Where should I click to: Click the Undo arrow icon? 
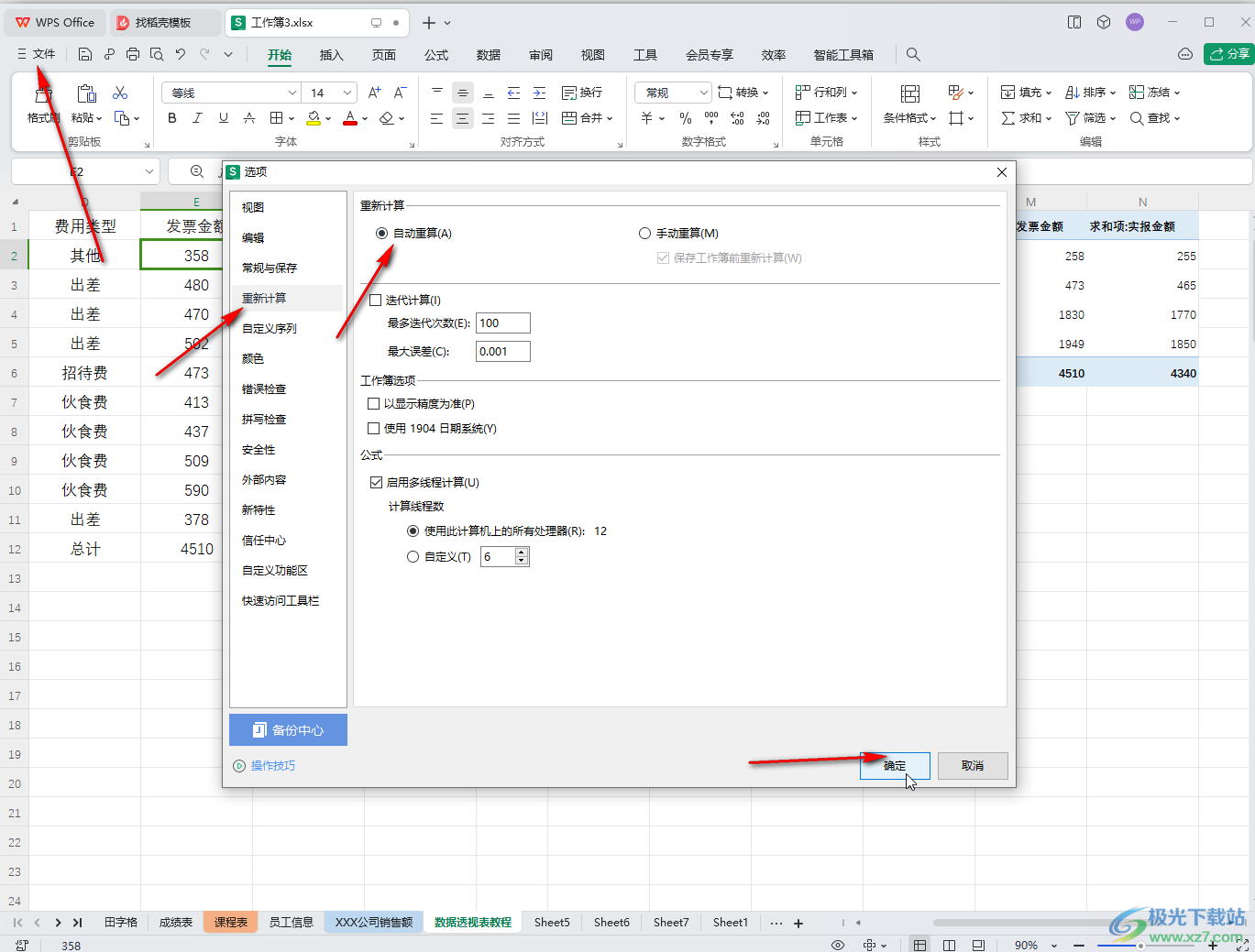[181, 54]
